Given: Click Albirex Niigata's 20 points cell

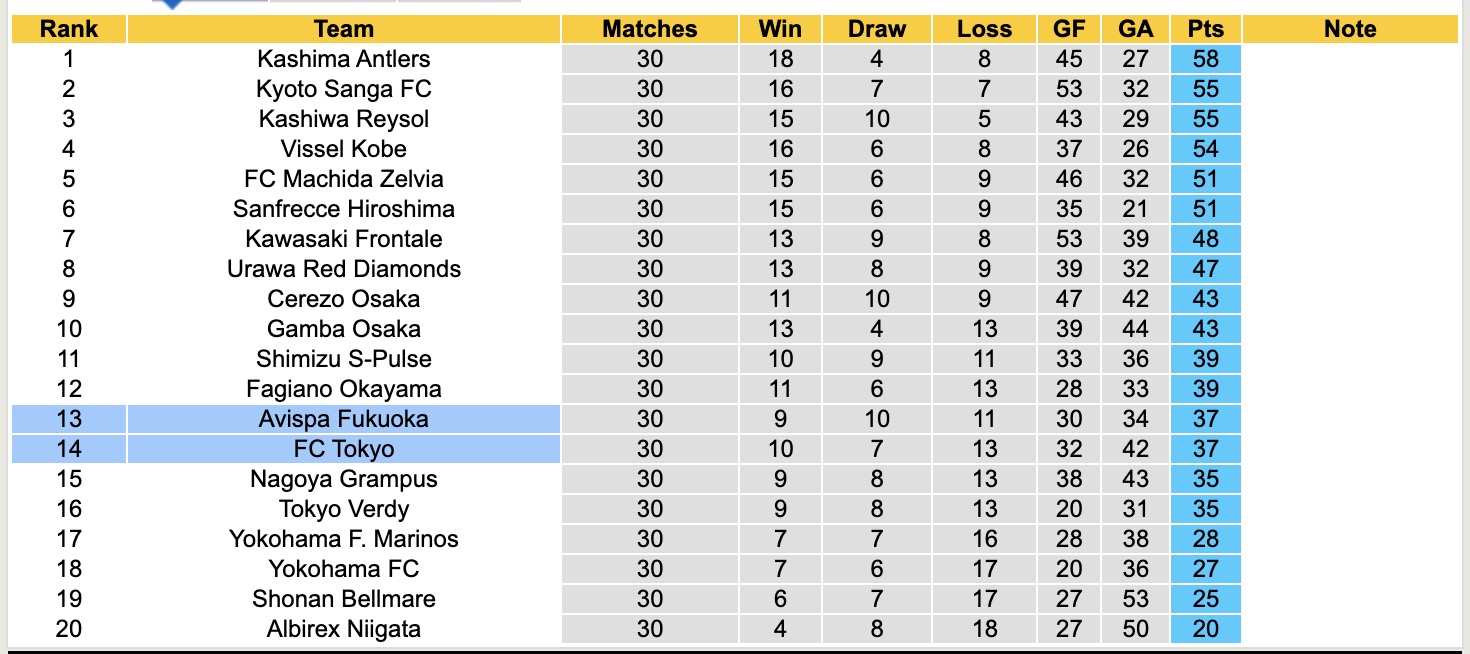Looking at the screenshot, I should (x=1205, y=629).
